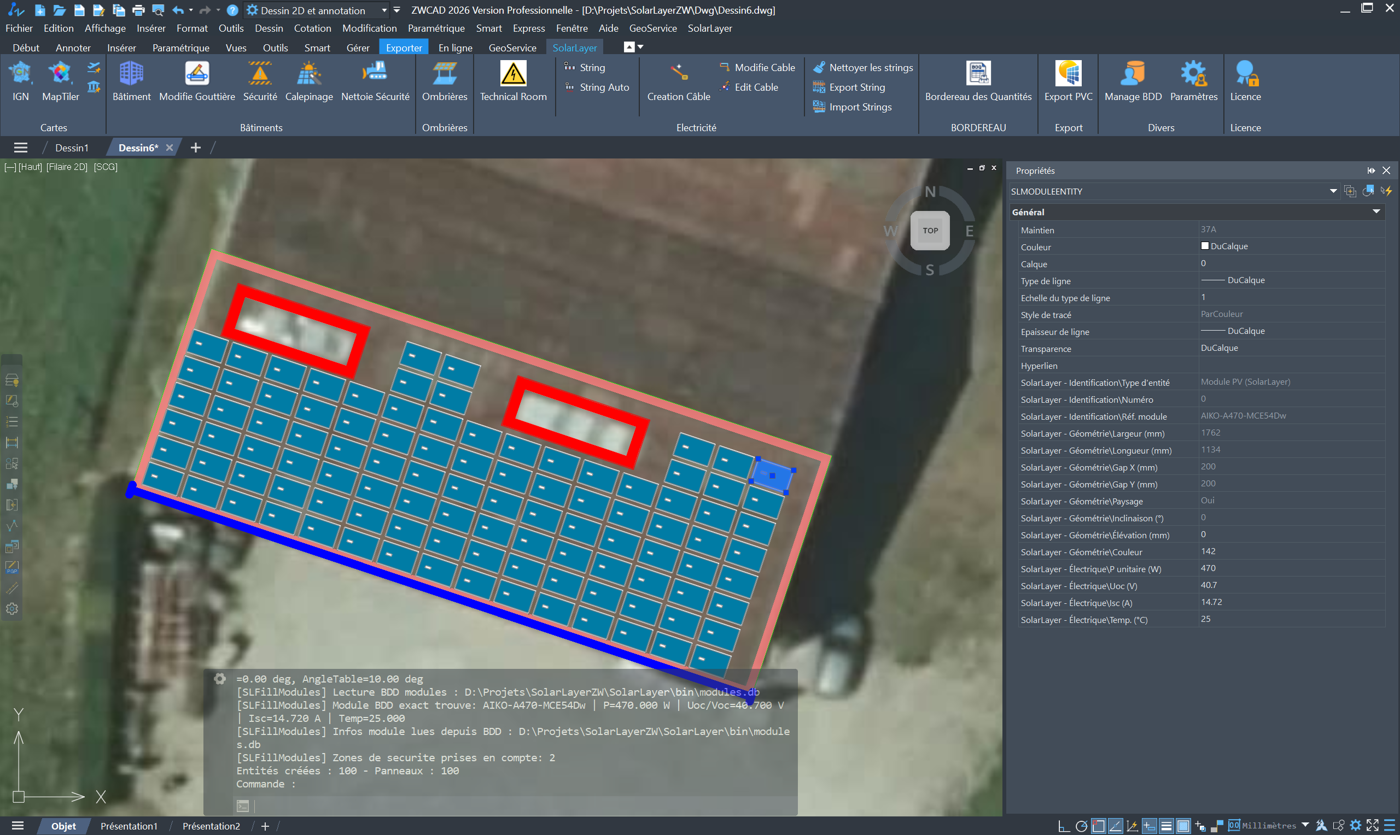
Task: Click the undo arrow icon
Action: (x=178, y=10)
